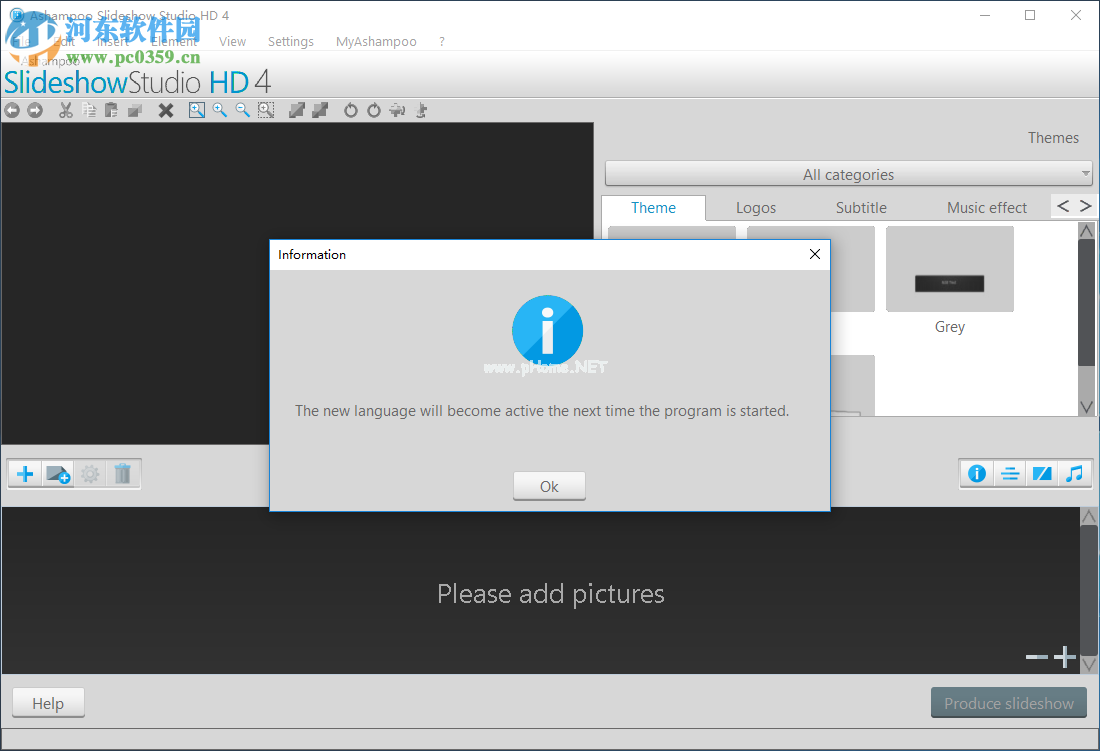
Task: Switch to the Logos tab
Action: 755,207
